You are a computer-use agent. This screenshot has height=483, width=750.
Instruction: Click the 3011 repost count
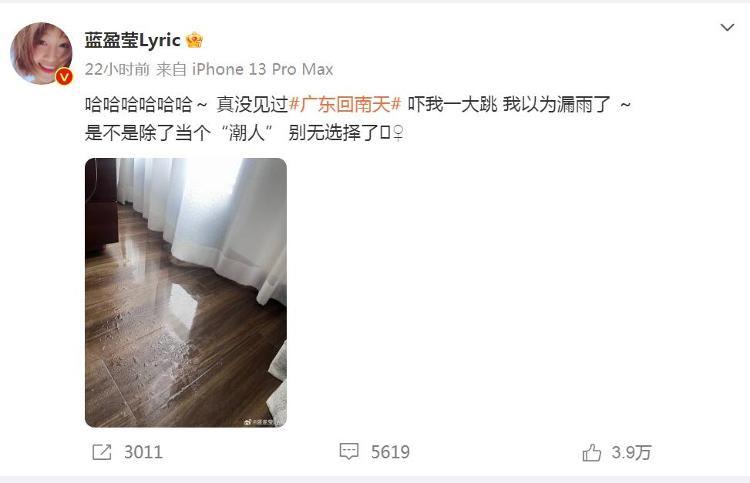point(143,452)
